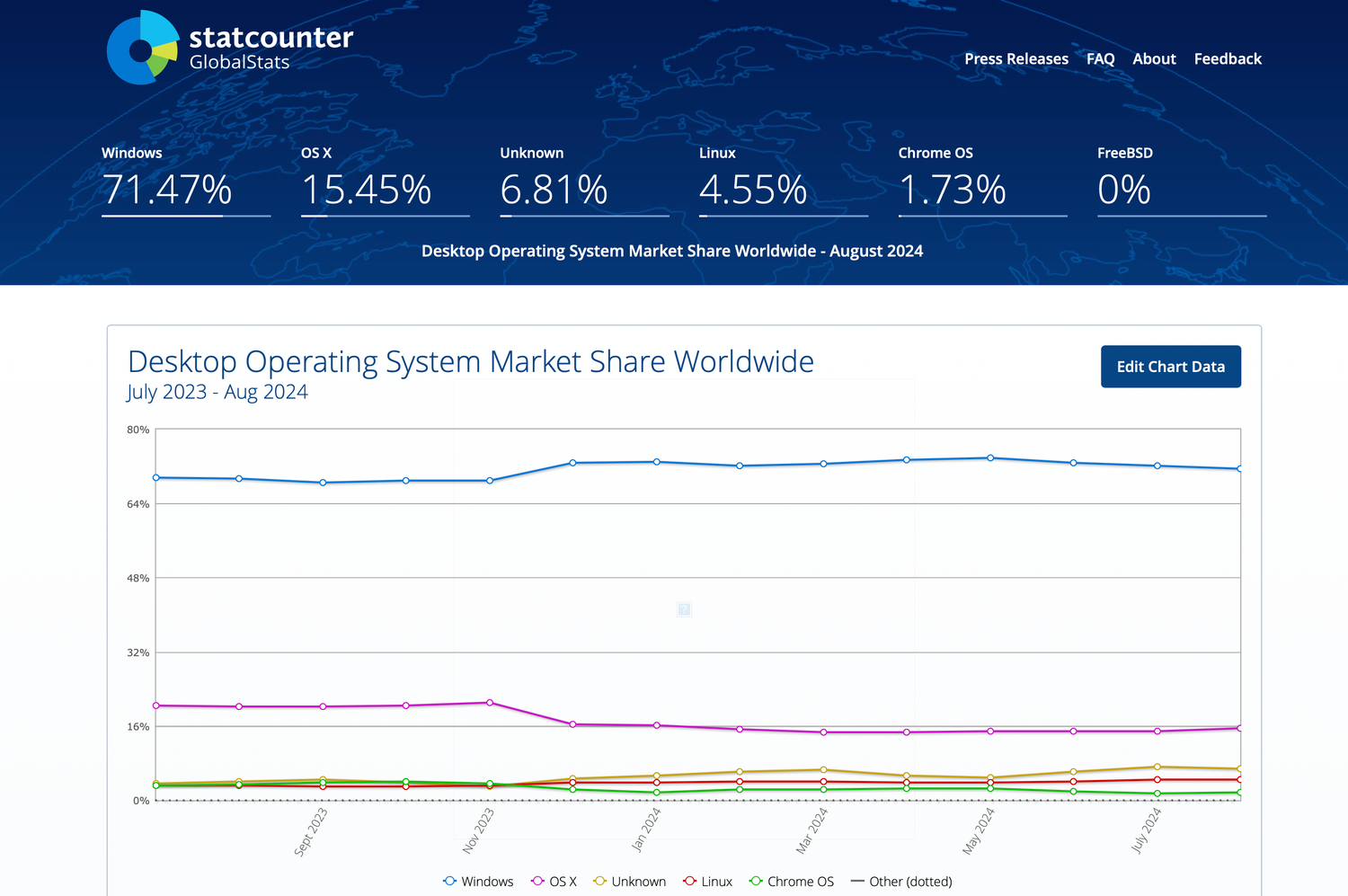Open Press Releases page
1348x896 pixels.
click(1016, 59)
